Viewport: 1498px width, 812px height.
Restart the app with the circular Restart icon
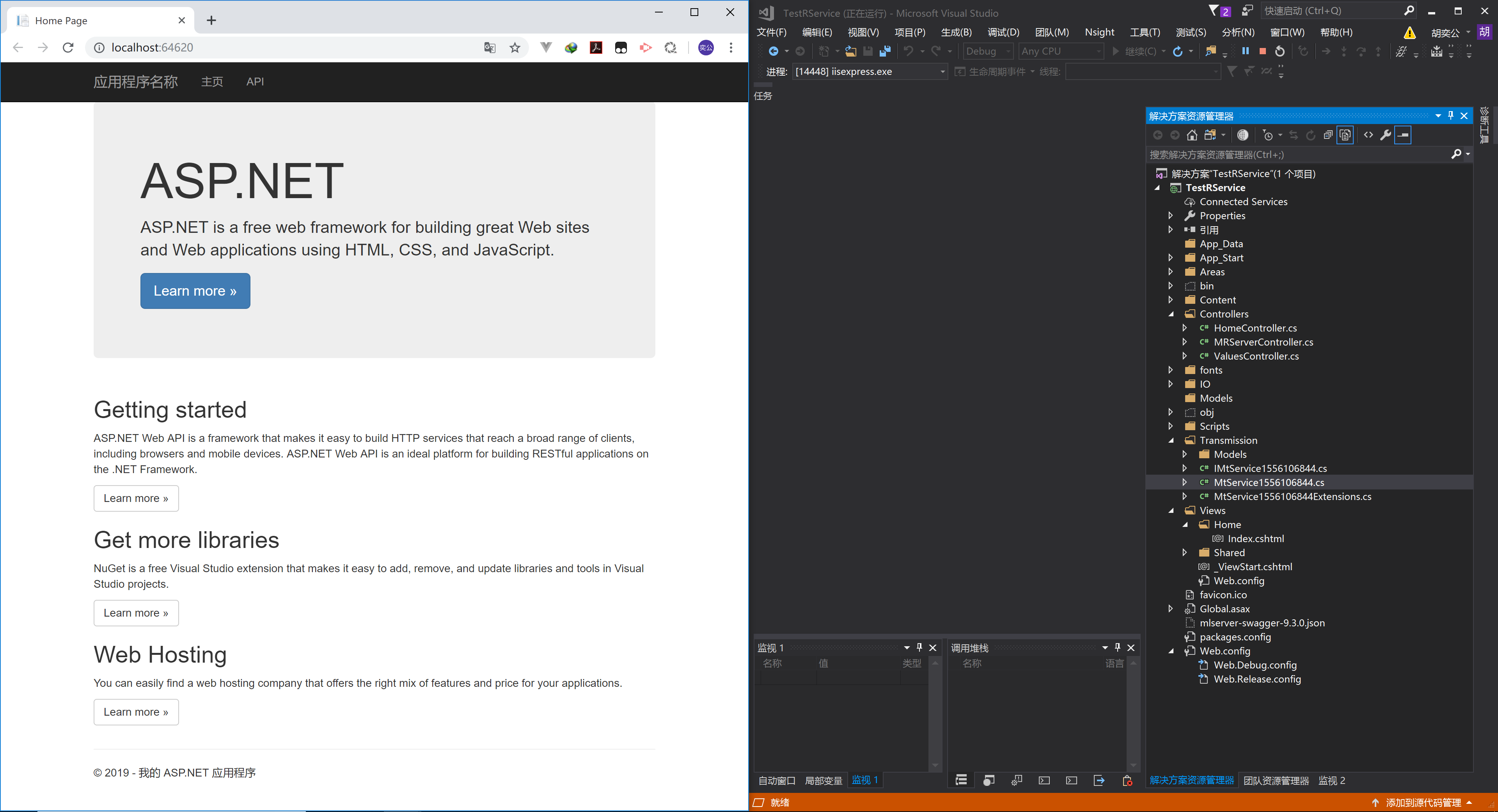coord(1280,51)
